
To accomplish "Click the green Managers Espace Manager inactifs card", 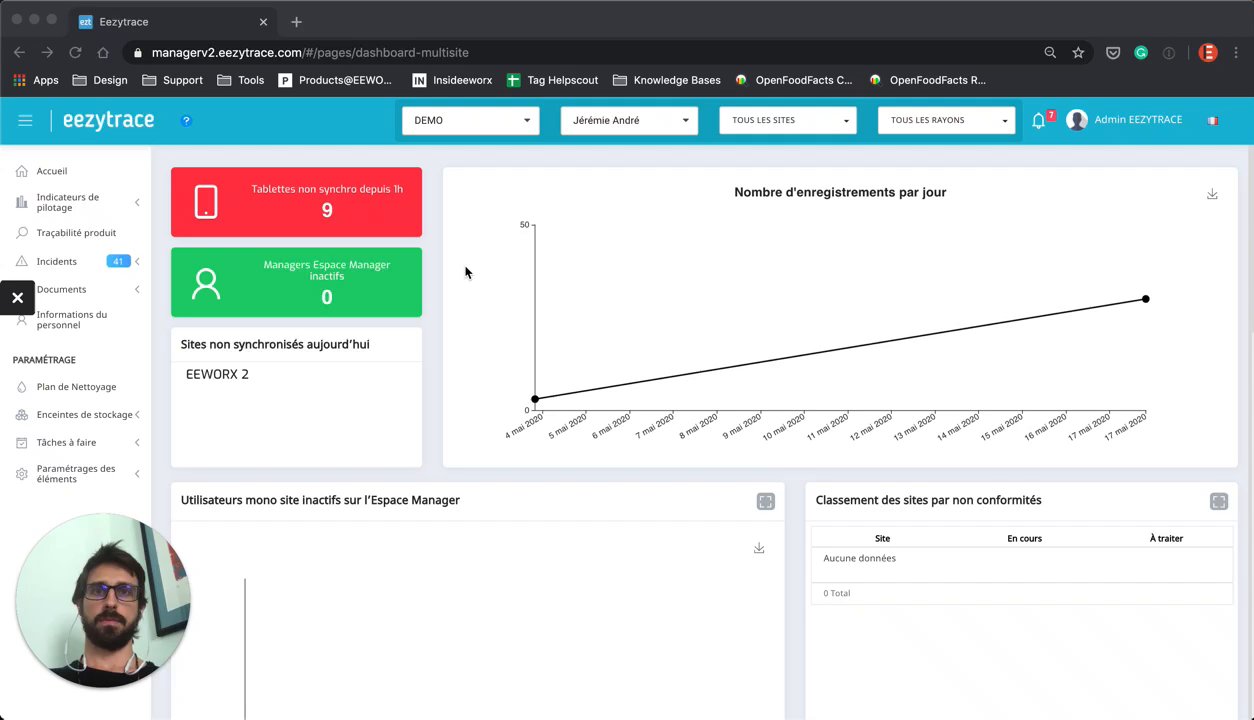I will click(x=296, y=282).
